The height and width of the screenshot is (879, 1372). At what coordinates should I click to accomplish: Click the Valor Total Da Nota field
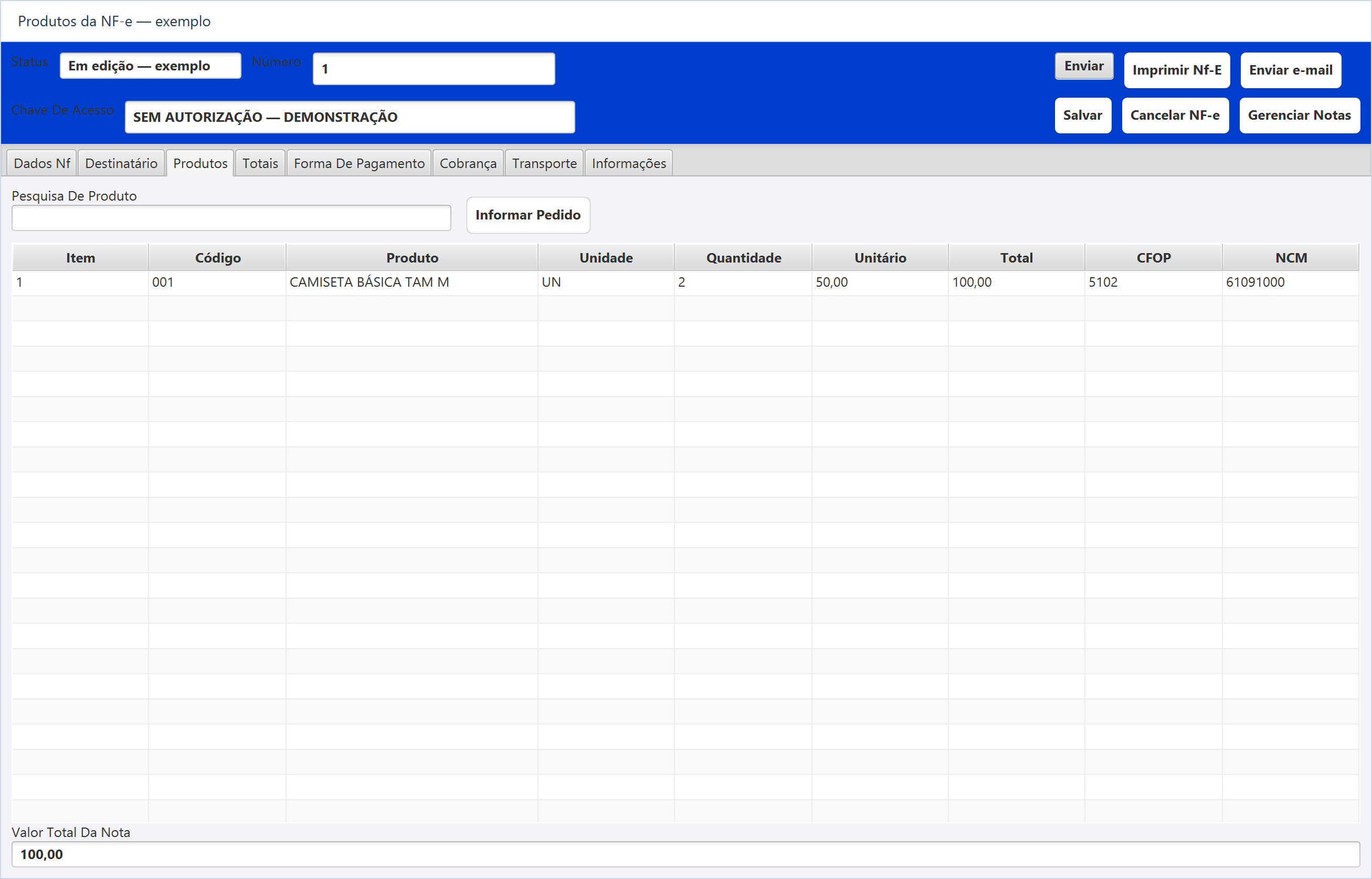[x=685, y=854]
